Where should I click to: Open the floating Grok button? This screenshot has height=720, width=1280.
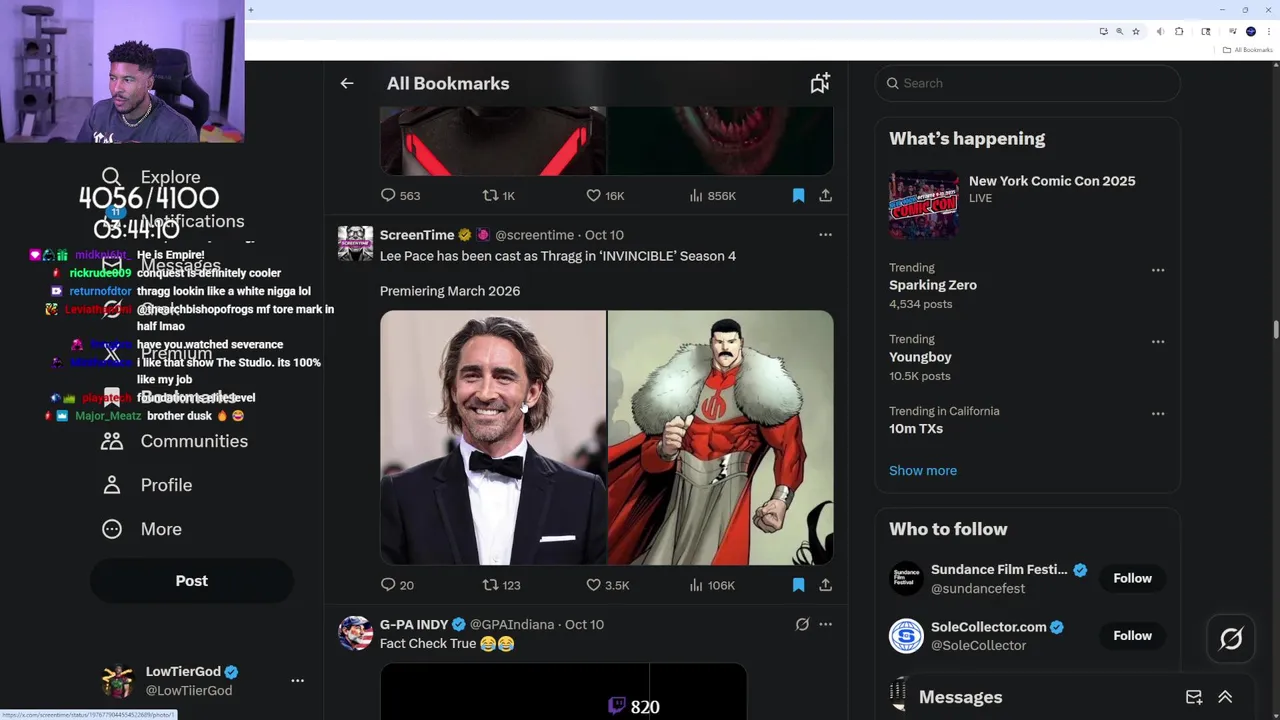1231,638
